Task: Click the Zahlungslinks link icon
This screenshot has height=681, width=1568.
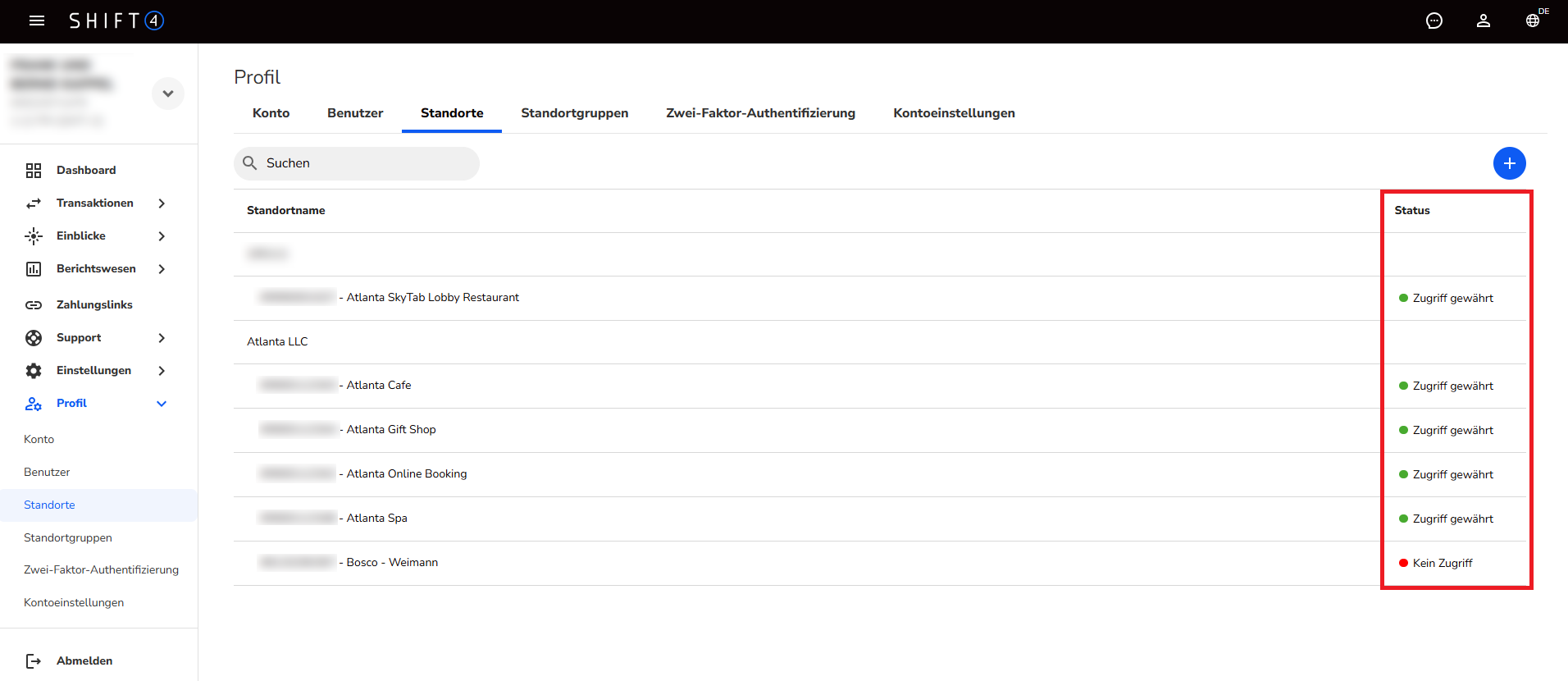Action: (34, 304)
